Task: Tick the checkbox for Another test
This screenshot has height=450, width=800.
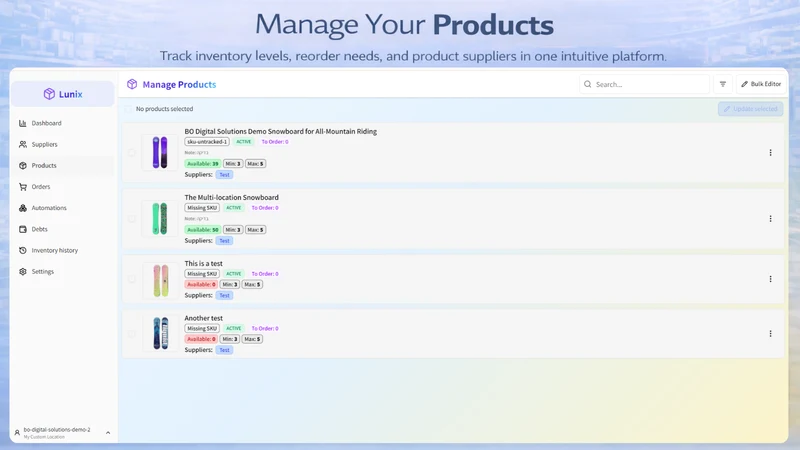Action: [132, 334]
